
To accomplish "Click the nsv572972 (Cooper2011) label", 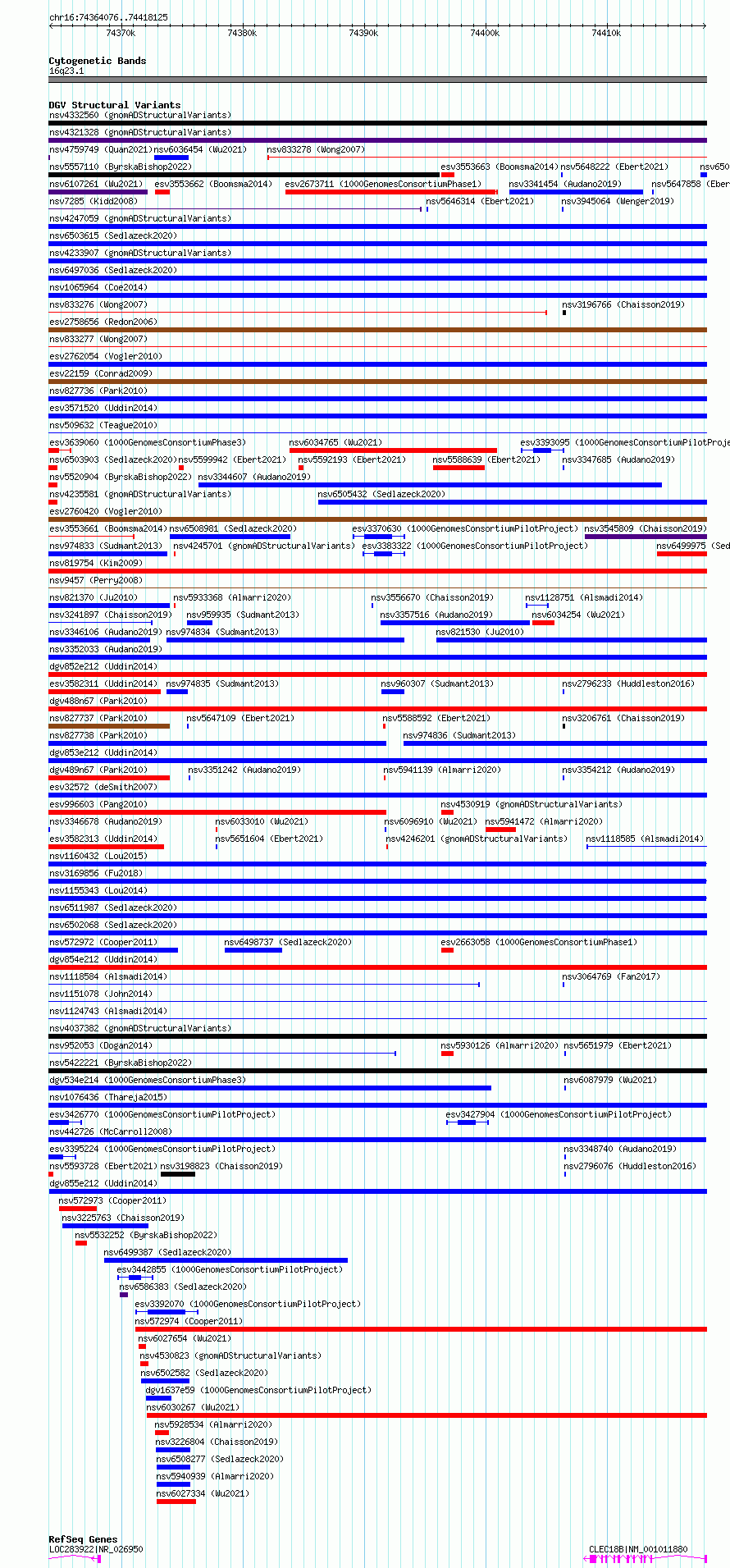I will click(x=103, y=942).
